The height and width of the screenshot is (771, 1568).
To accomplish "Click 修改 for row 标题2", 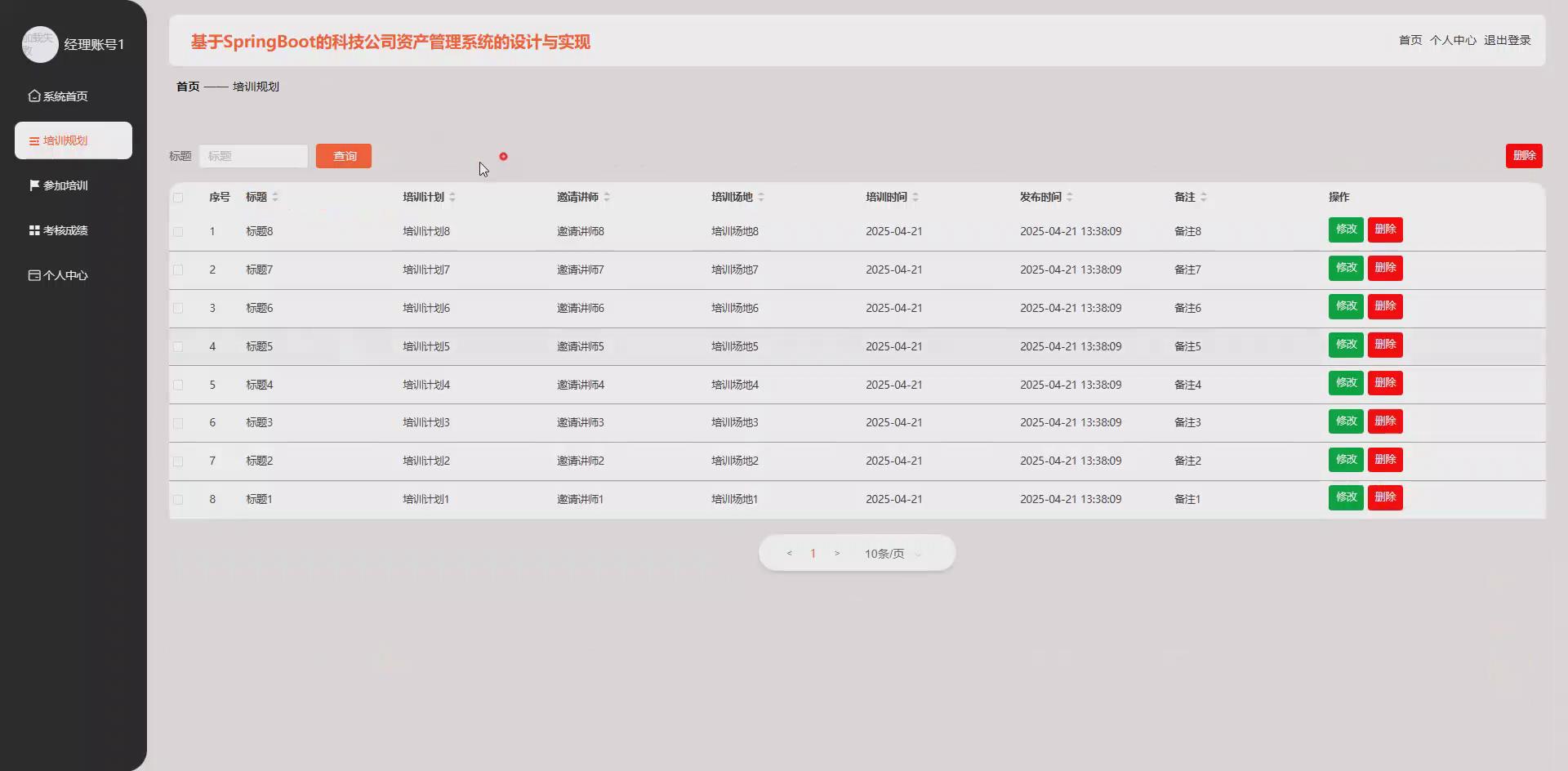I will point(1346,460).
